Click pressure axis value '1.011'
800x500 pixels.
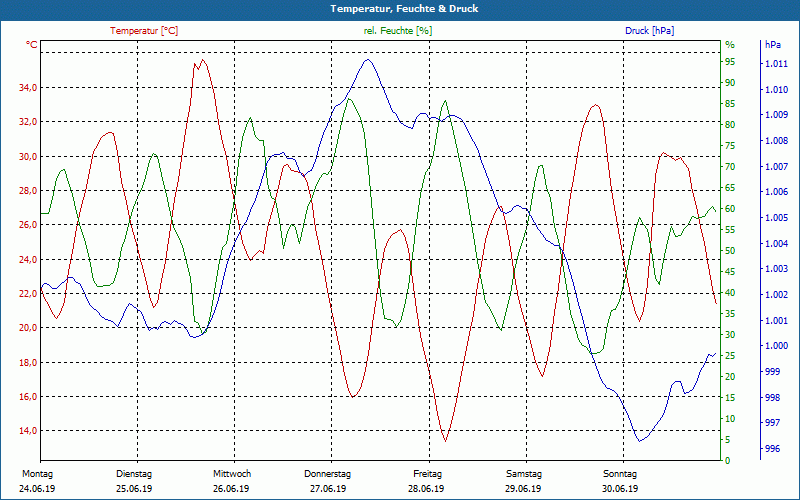[776, 64]
